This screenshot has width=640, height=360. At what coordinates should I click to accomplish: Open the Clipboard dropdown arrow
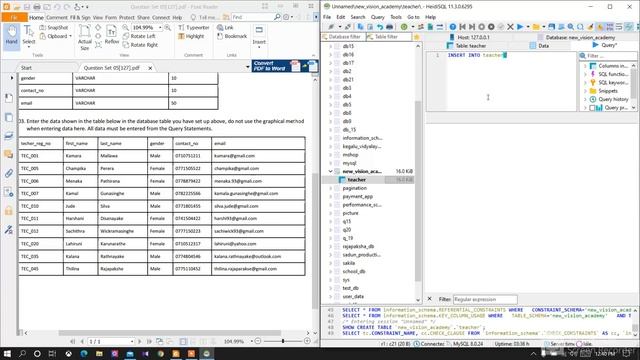pyautogui.click(x=70, y=36)
